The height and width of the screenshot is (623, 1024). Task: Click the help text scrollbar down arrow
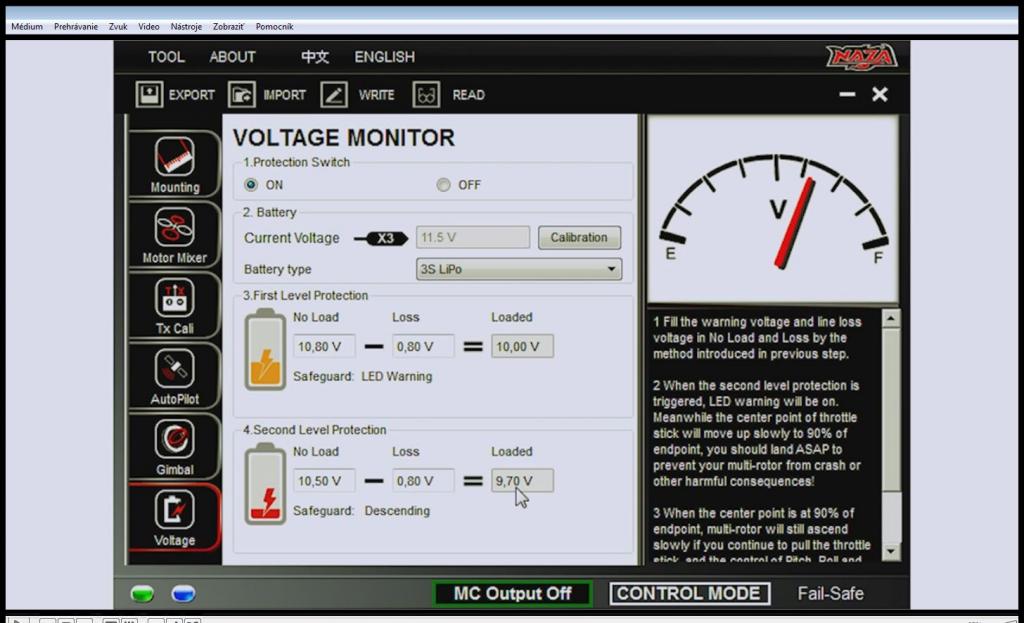click(x=891, y=551)
